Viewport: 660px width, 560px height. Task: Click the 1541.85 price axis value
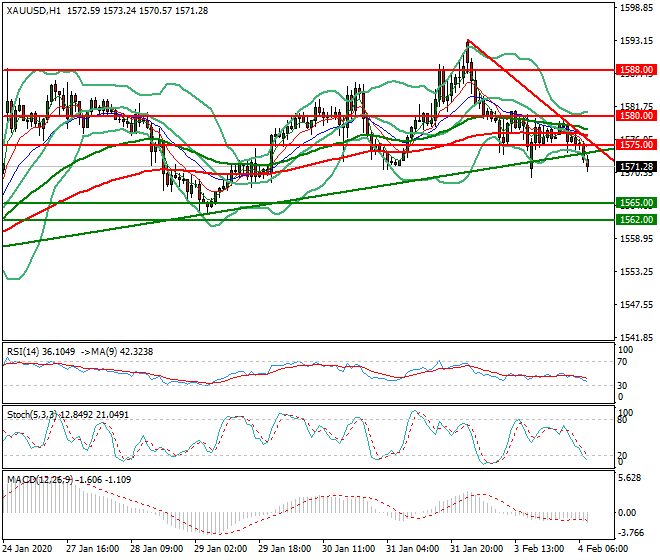tap(636, 338)
